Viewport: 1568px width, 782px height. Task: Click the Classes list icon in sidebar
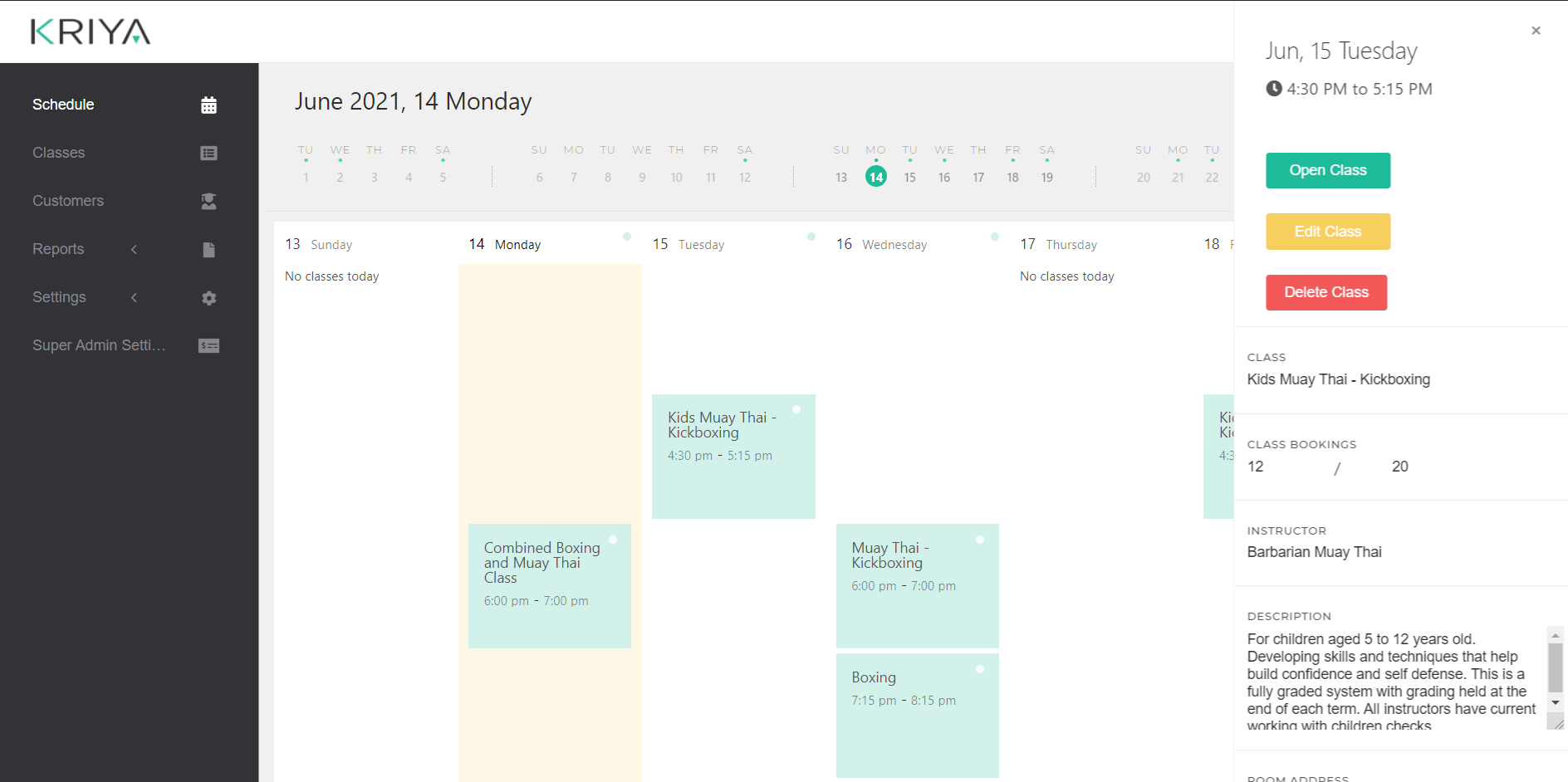(x=208, y=154)
